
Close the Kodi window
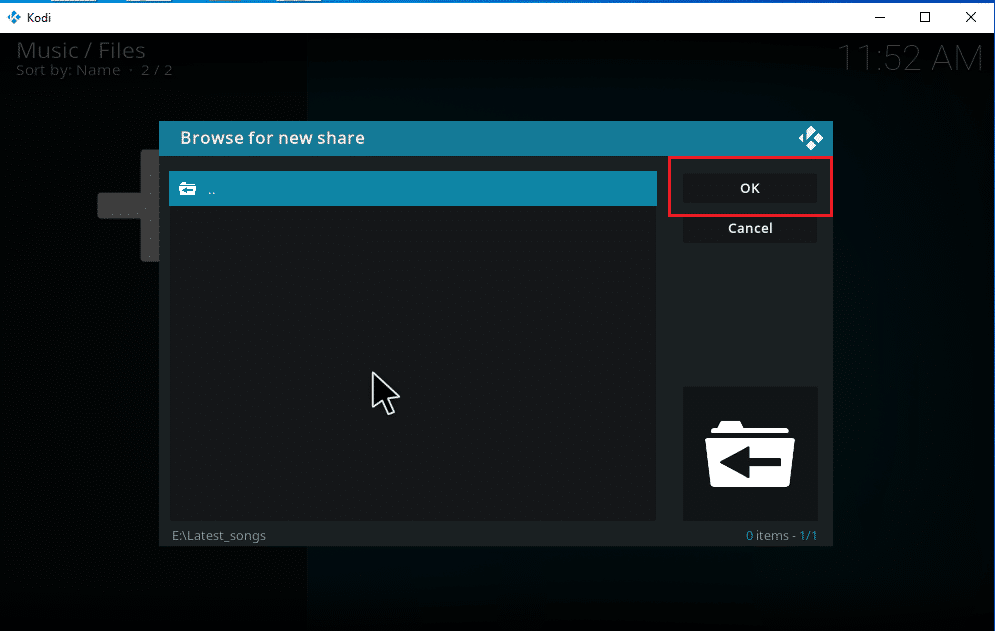coord(971,17)
